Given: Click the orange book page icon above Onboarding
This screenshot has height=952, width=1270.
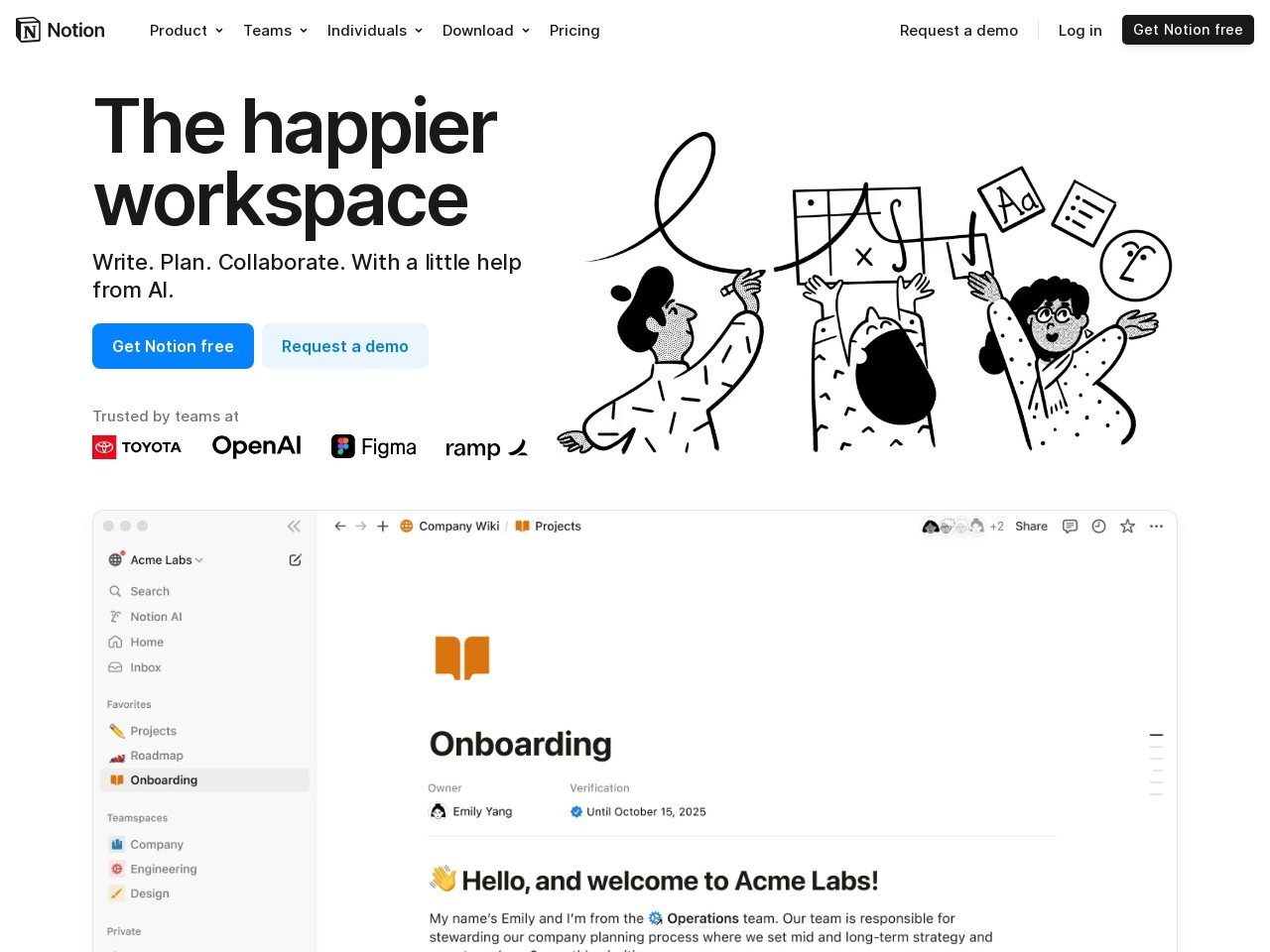Looking at the screenshot, I should (x=461, y=656).
